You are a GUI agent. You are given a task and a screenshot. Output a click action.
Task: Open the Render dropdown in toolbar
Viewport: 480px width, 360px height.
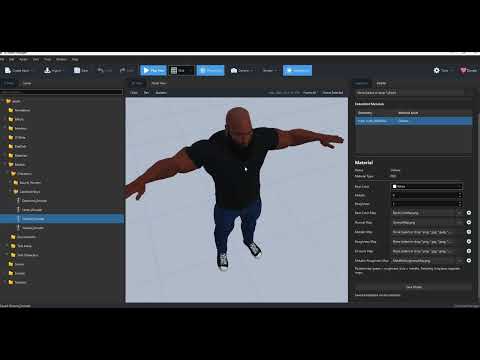coord(270,70)
